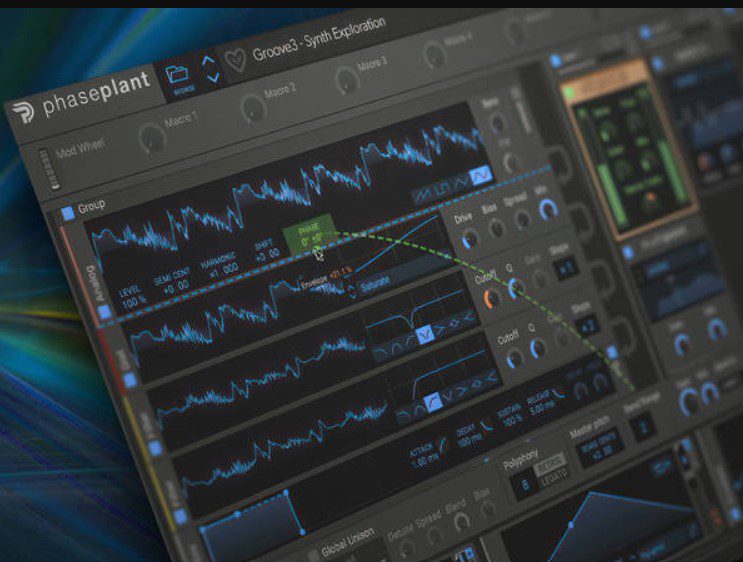Select the saw waveform shape in Analog oscillator
The width and height of the screenshot is (743, 562).
[x=421, y=193]
